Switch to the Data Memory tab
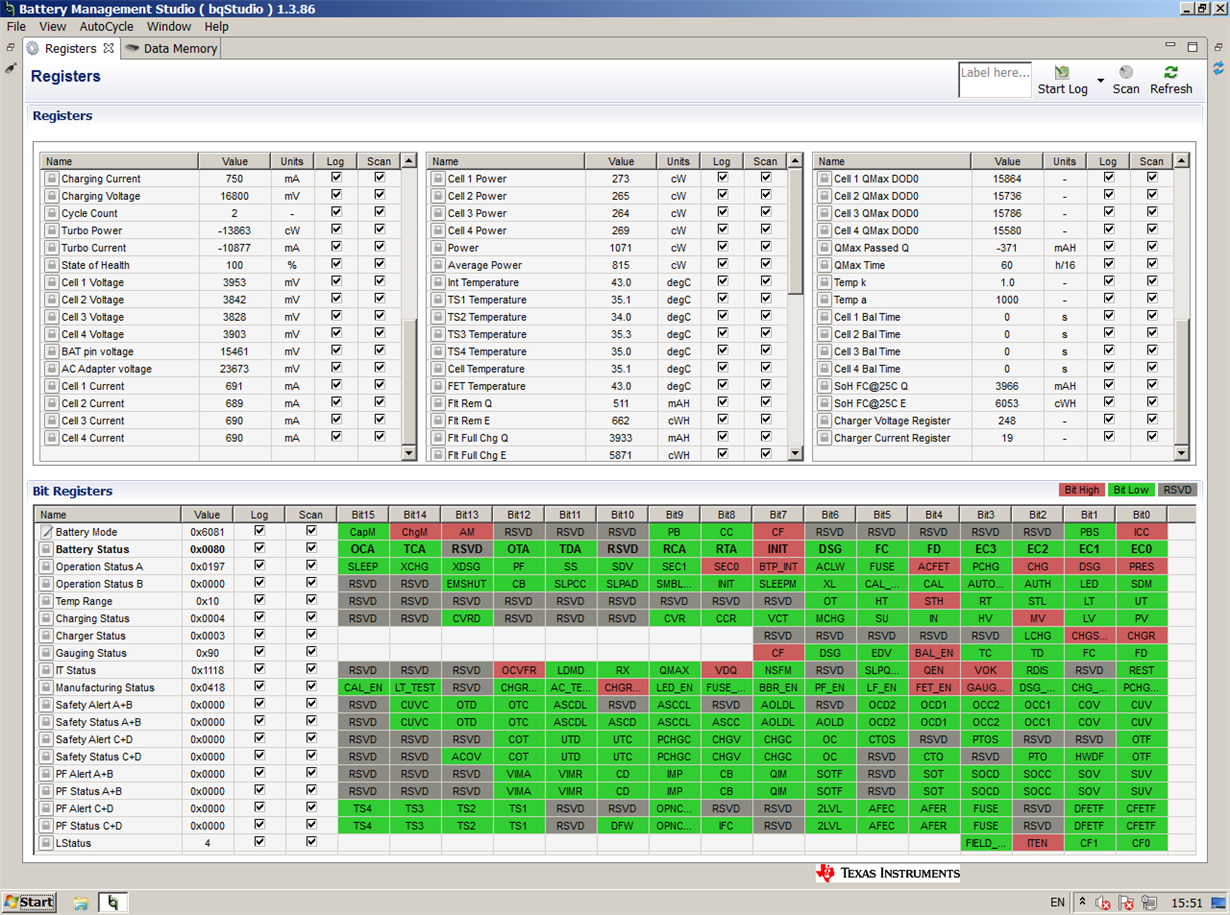 pyautogui.click(x=171, y=48)
